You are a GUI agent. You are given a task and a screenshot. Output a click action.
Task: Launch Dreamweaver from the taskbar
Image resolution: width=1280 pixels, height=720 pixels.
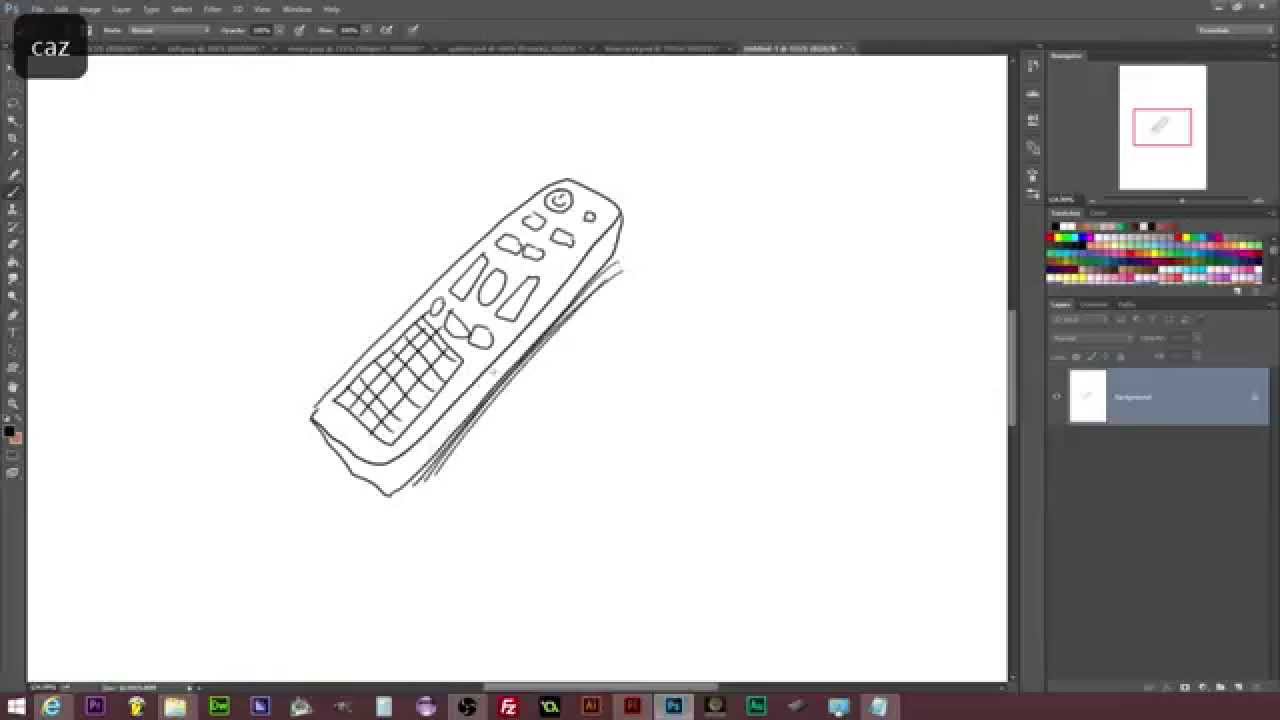(x=219, y=706)
